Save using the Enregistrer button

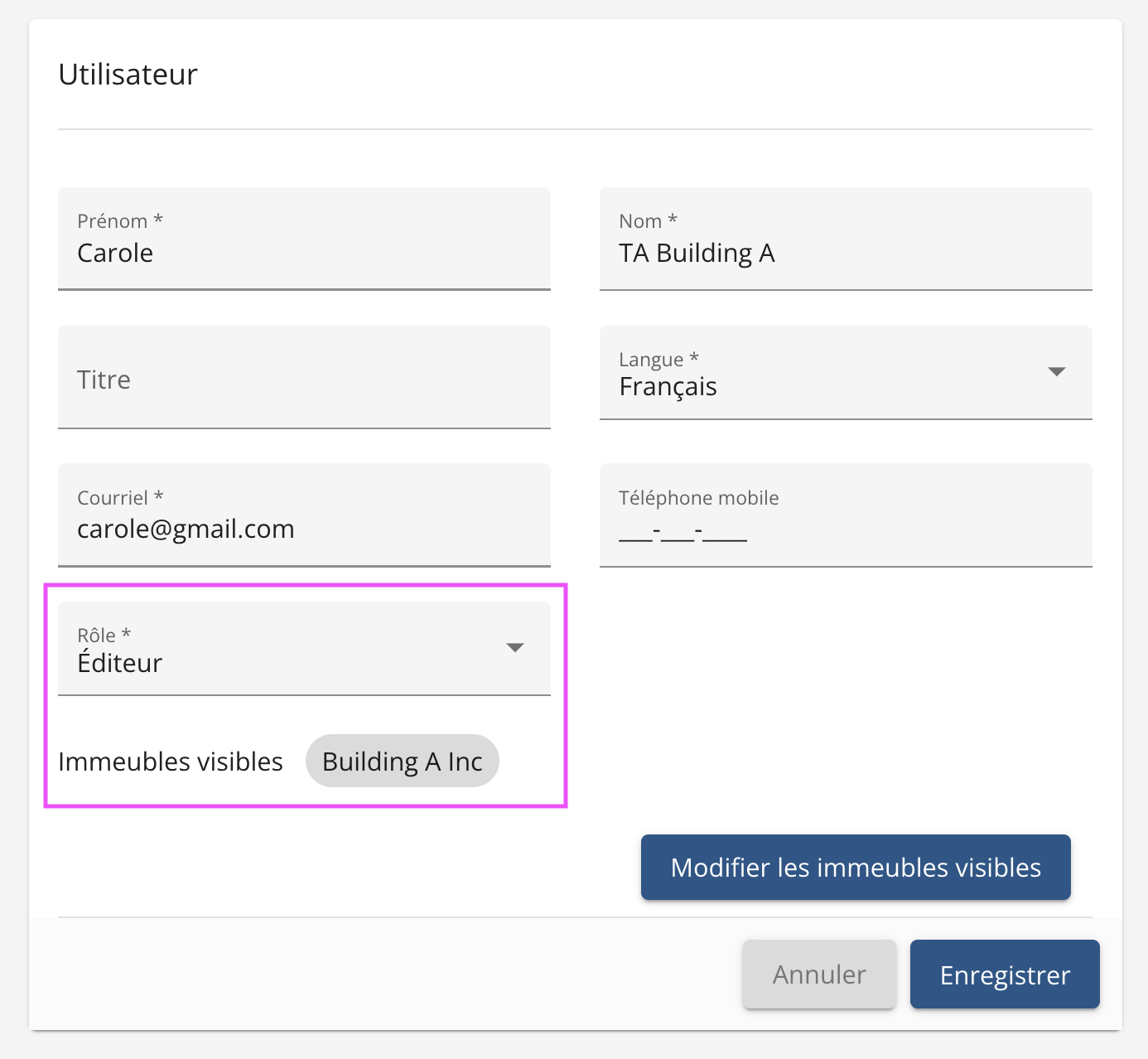point(1005,974)
